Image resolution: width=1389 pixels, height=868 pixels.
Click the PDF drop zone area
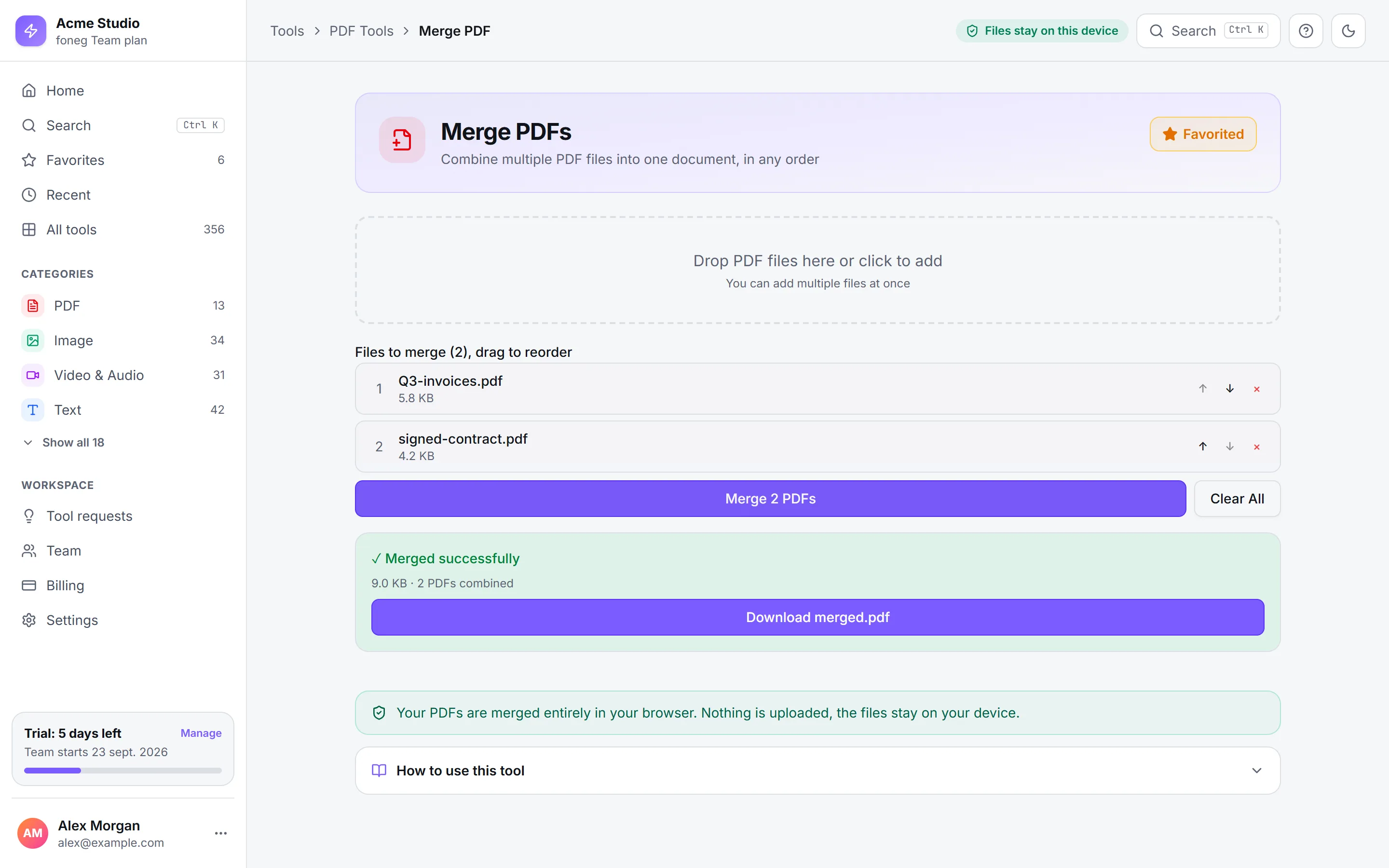(x=817, y=271)
